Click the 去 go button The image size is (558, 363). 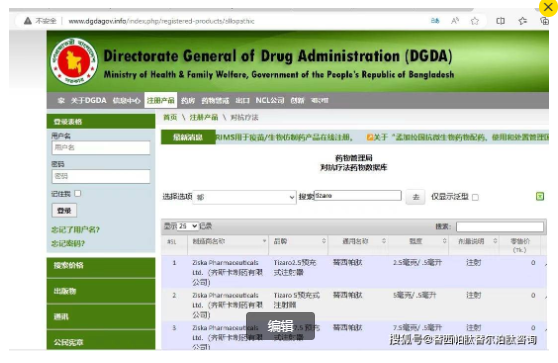[416, 197]
